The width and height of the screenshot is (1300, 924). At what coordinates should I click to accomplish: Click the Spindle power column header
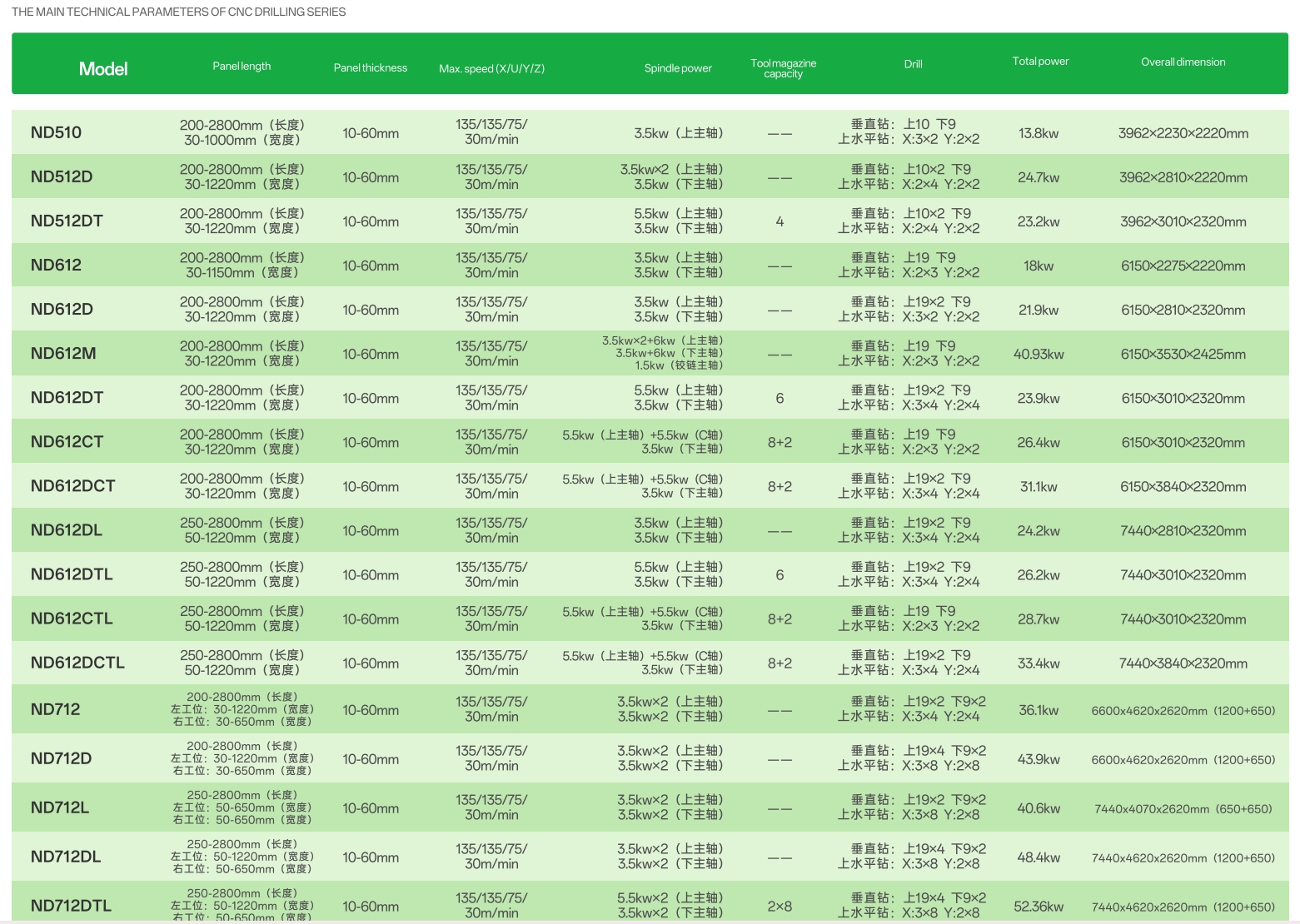(x=678, y=68)
